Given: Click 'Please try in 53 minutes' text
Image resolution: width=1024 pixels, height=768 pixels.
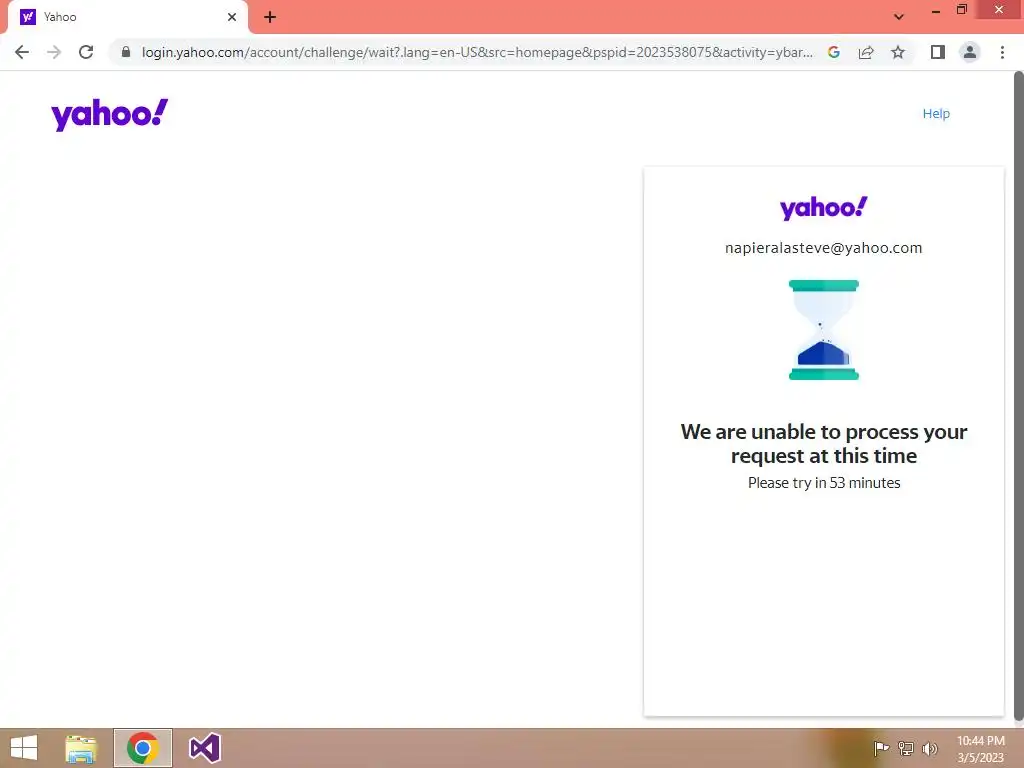Looking at the screenshot, I should click(824, 483).
